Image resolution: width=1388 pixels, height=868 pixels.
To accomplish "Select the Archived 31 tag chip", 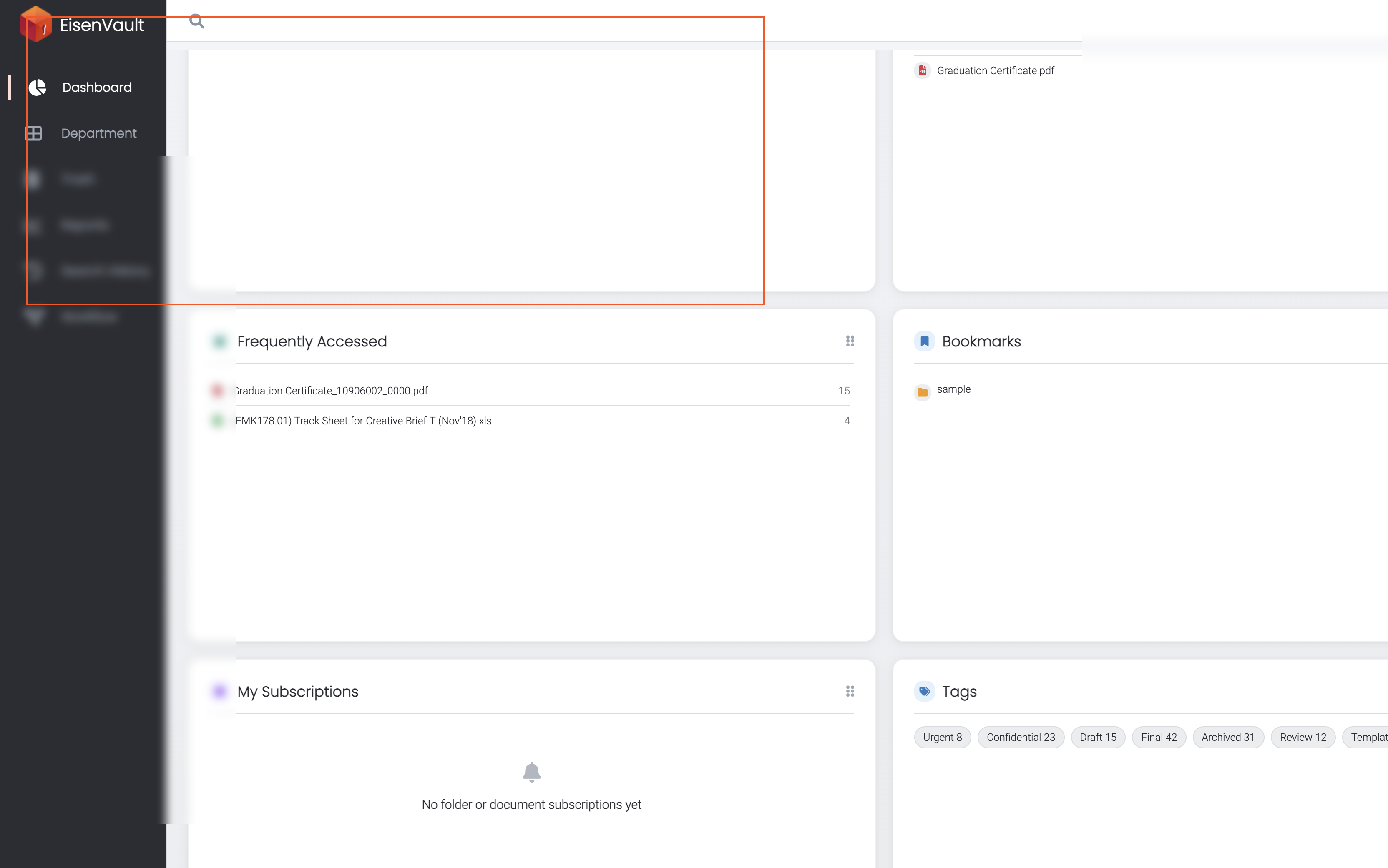I will pos(1228,737).
